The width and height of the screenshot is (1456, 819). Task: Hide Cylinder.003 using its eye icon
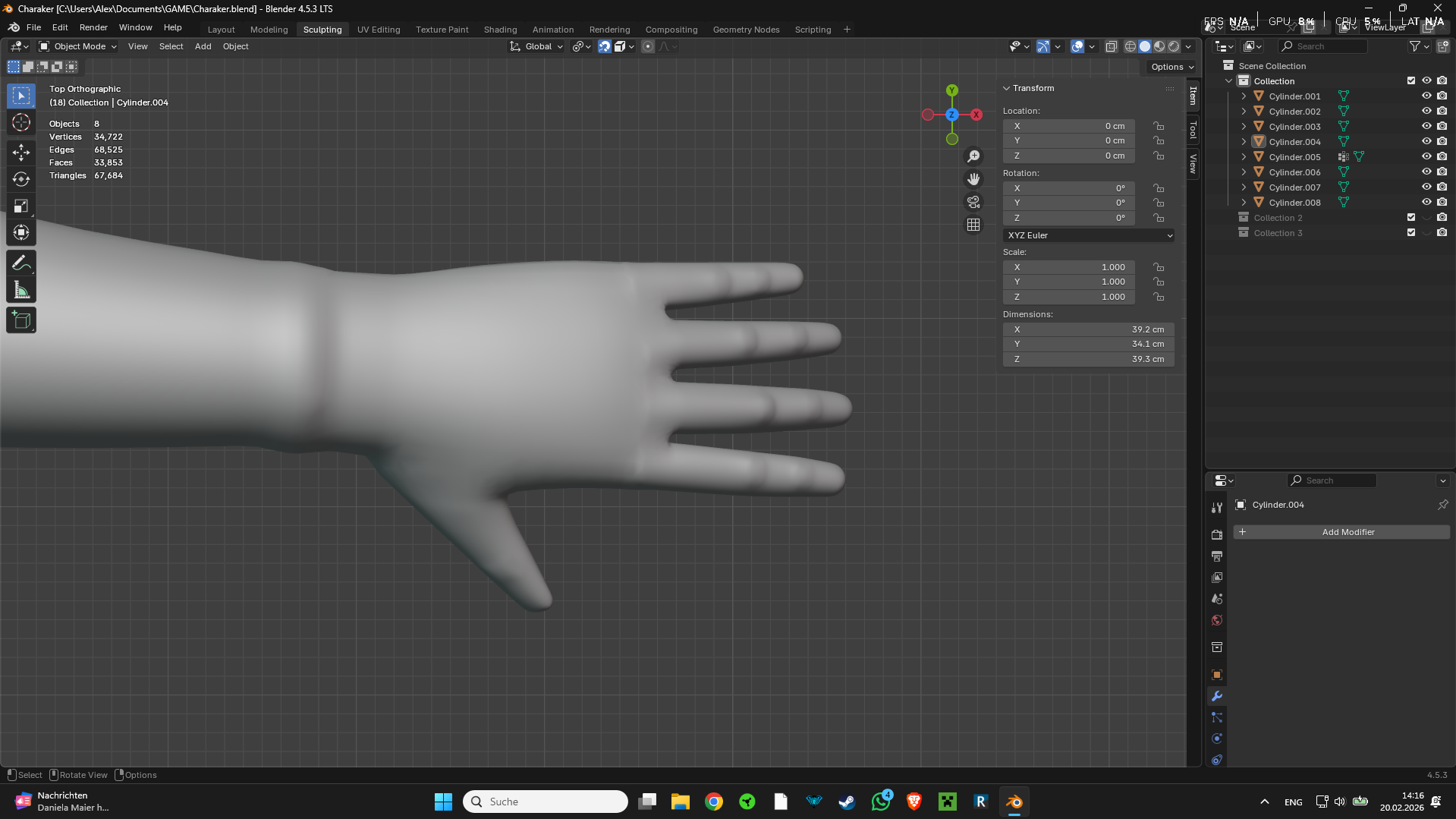click(x=1426, y=127)
